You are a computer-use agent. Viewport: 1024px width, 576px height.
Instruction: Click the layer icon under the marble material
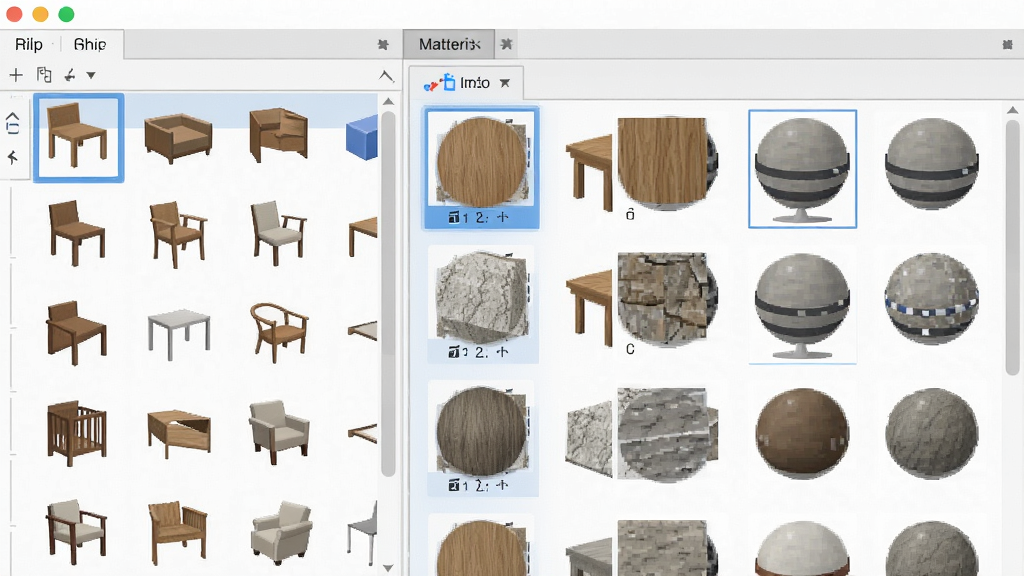pyautogui.click(x=454, y=352)
